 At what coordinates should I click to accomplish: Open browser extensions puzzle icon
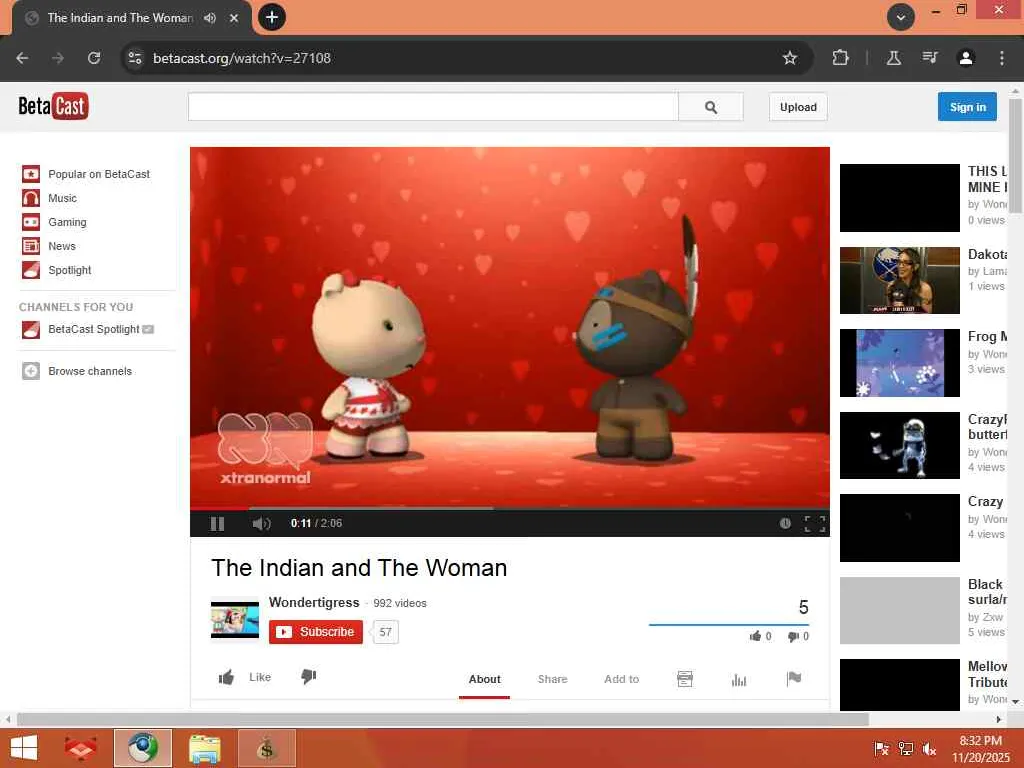click(x=840, y=58)
